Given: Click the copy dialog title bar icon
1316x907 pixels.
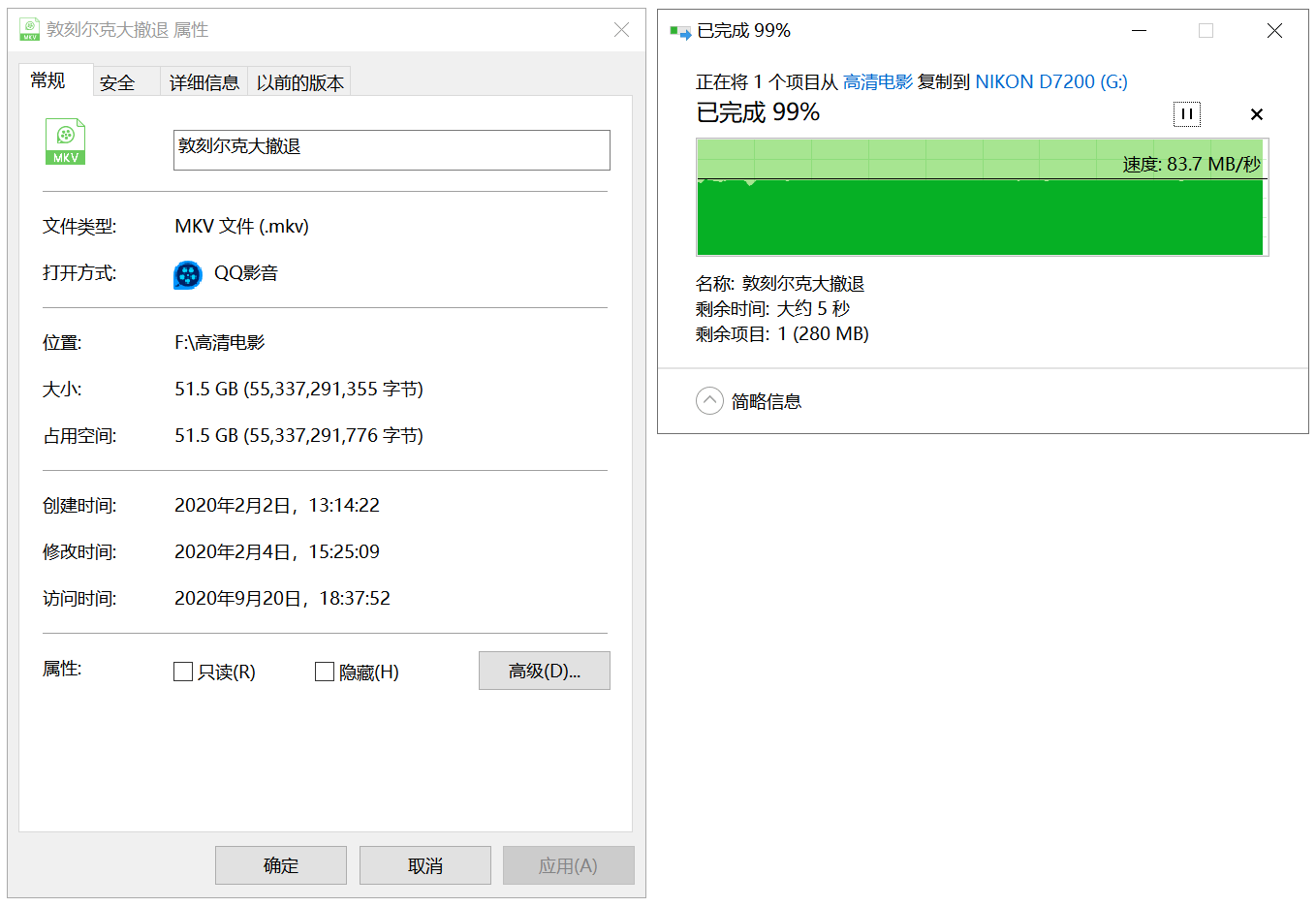Looking at the screenshot, I should (679, 31).
